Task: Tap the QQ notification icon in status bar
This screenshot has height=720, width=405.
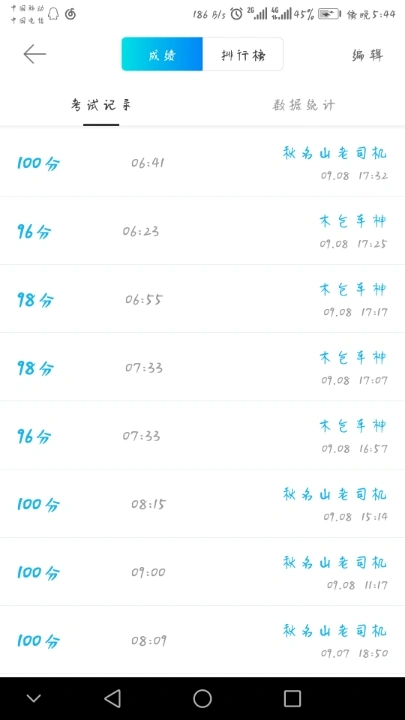Action: (54, 14)
